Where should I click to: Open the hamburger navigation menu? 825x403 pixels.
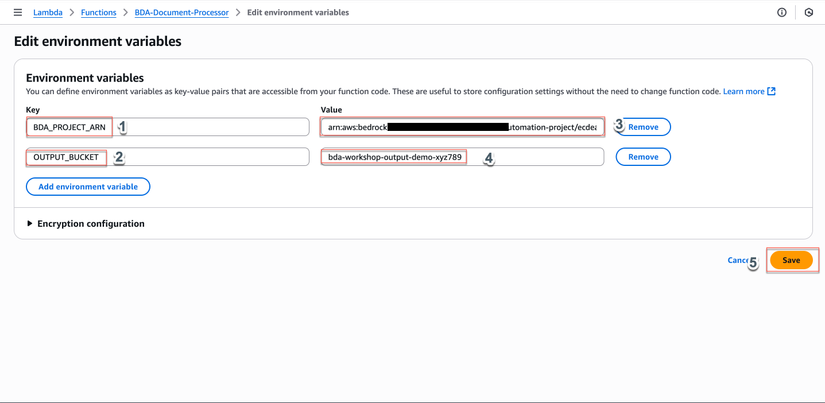click(17, 12)
